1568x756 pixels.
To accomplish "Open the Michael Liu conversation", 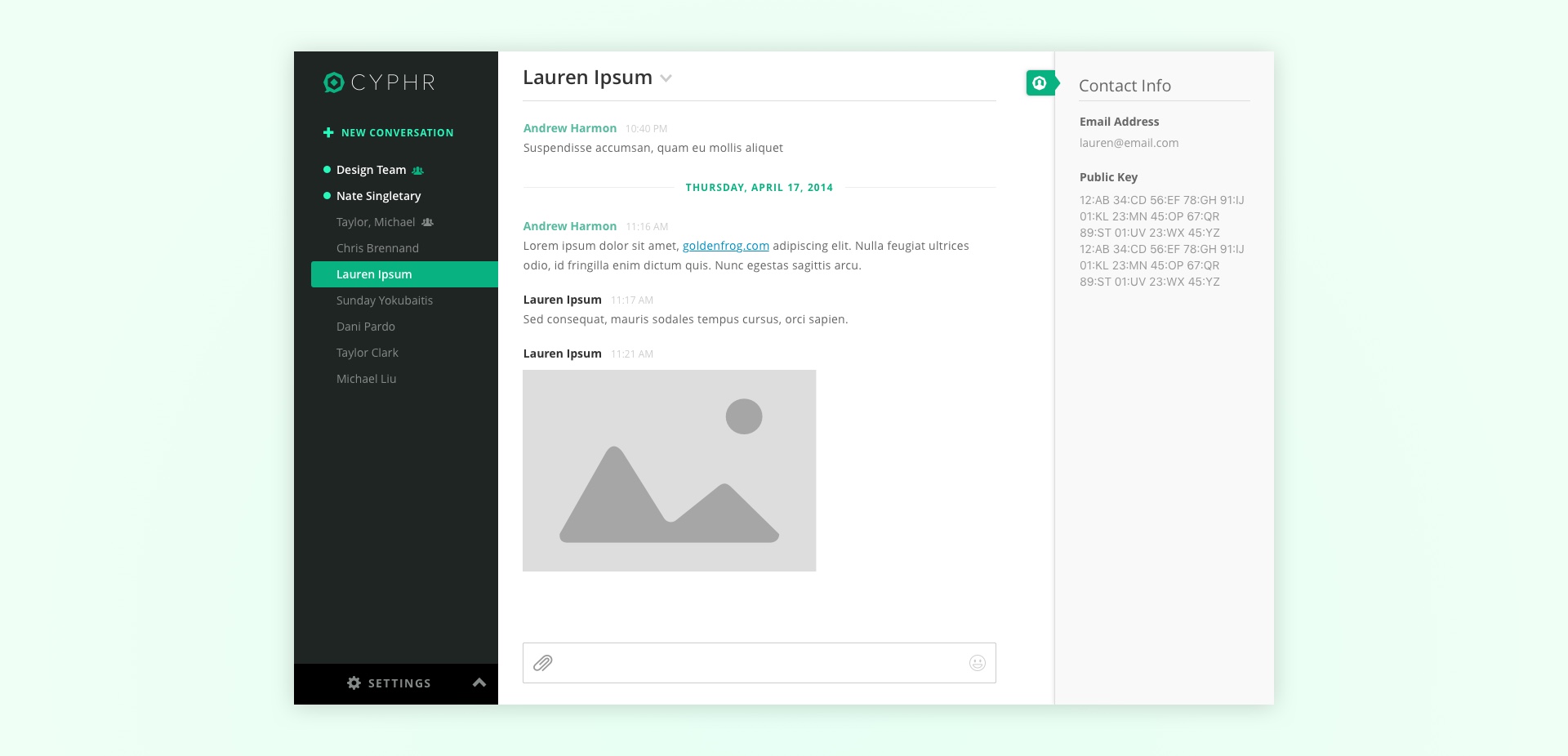I will click(366, 379).
